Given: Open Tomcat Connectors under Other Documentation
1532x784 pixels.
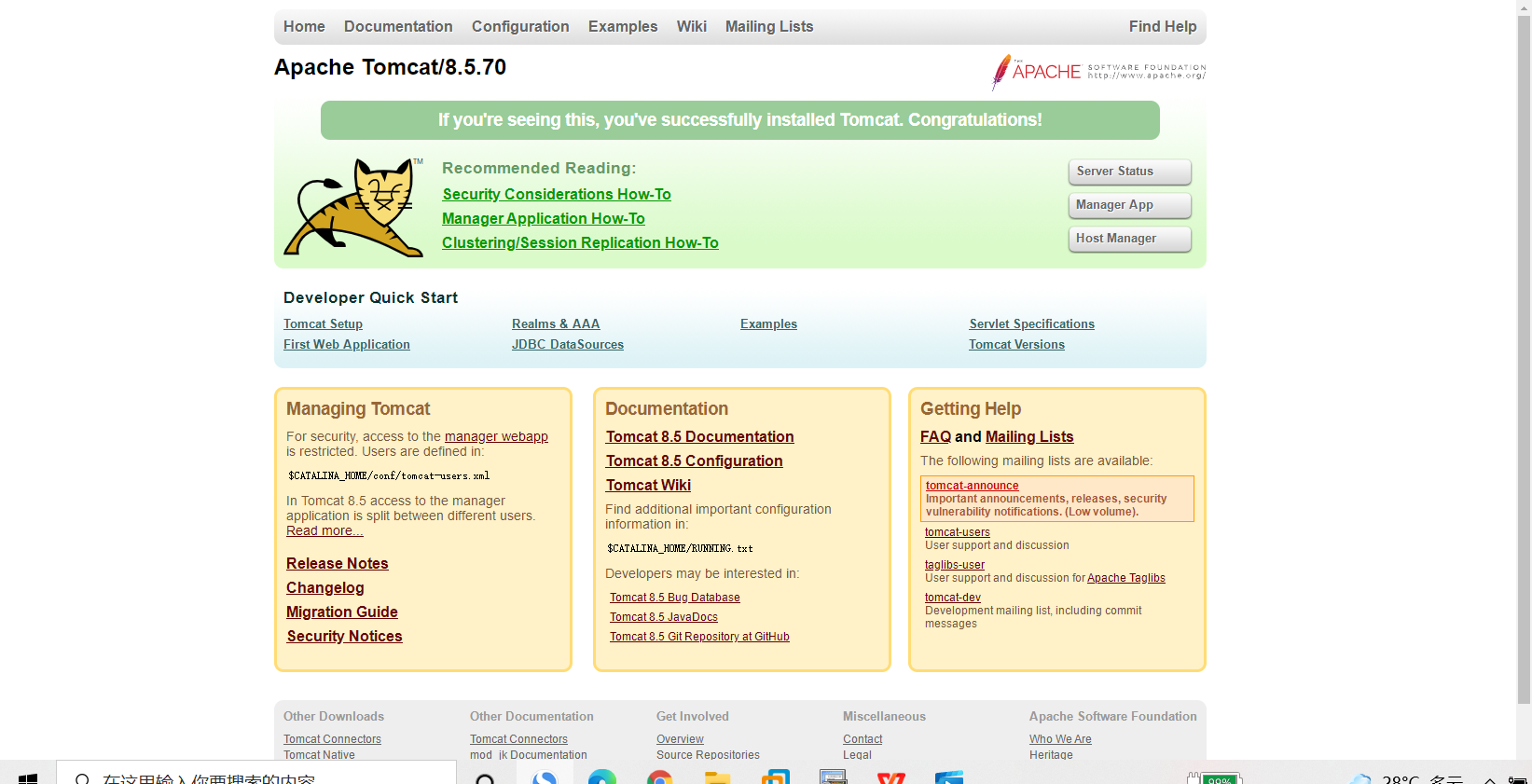Looking at the screenshot, I should [518, 739].
